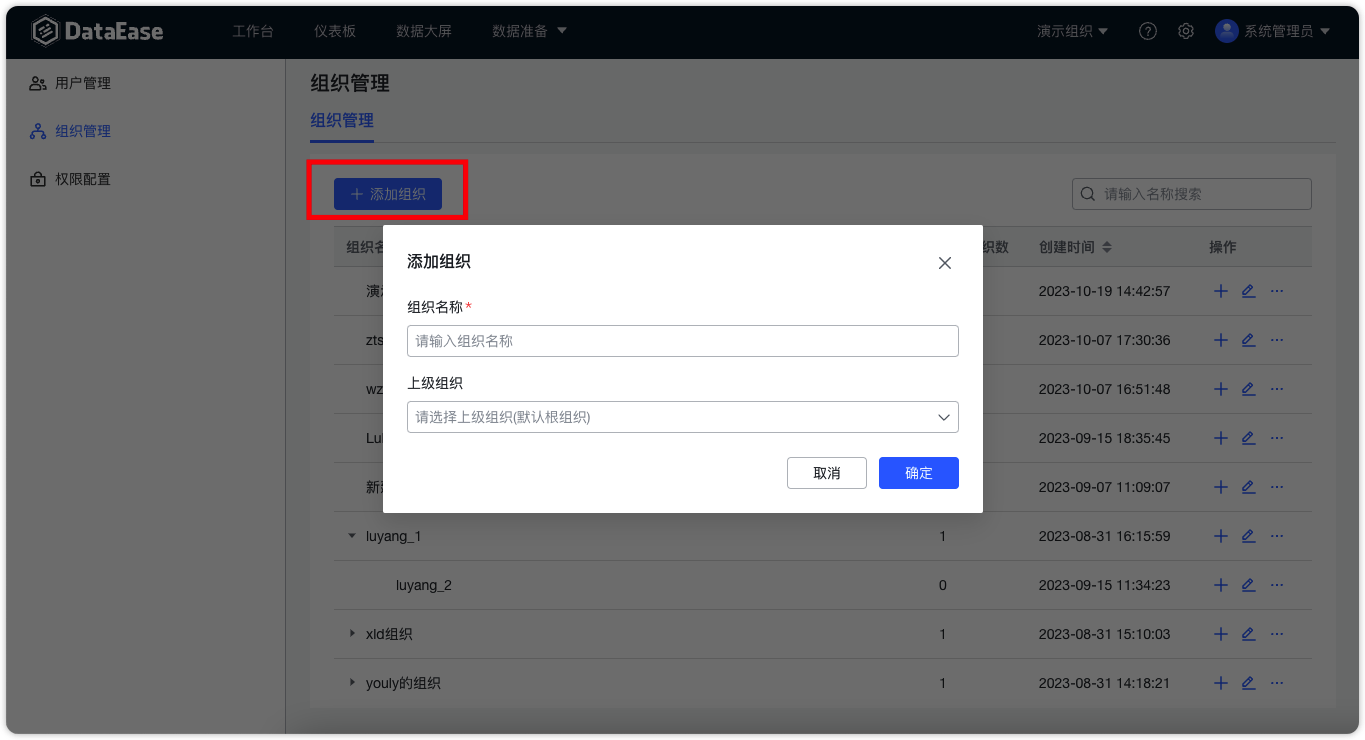Edit the xld组织 organization
Image resolution: width=1365 pixels, height=740 pixels.
tap(1248, 634)
